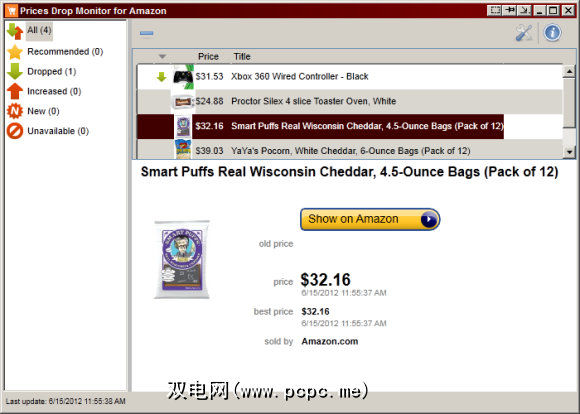Select the Unavailable filter

pyautogui.click(x=48, y=131)
